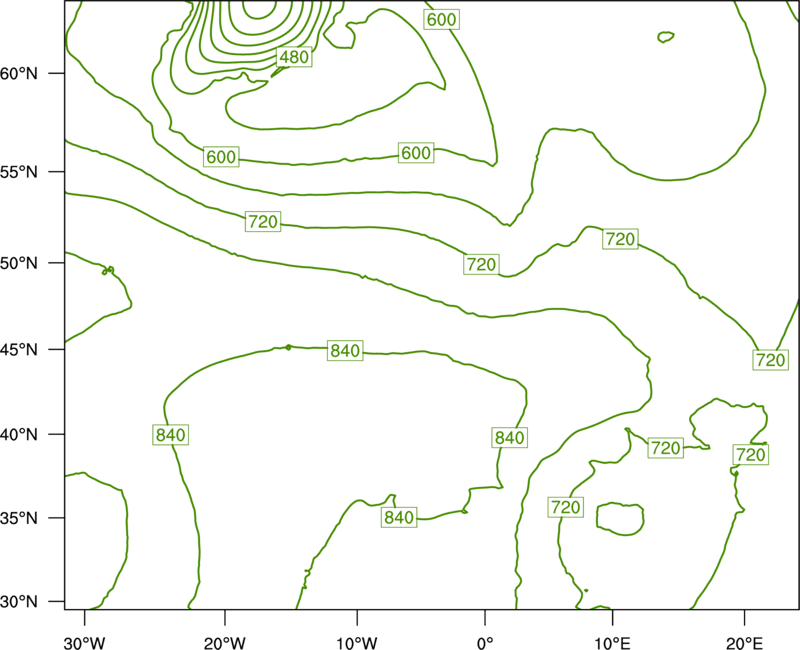
Task: Select the 55°N latitude axis label
Action: pyautogui.click(x=19, y=172)
